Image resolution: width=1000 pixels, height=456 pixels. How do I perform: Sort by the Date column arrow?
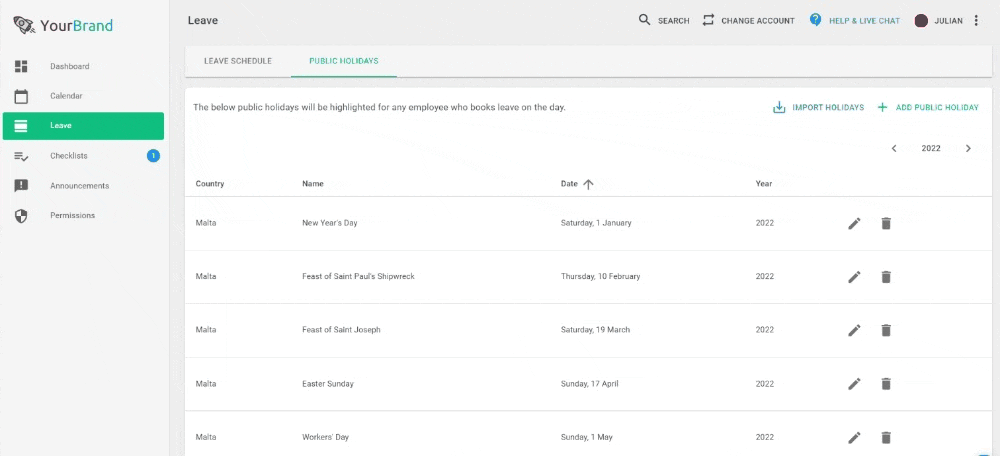coord(588,184)
